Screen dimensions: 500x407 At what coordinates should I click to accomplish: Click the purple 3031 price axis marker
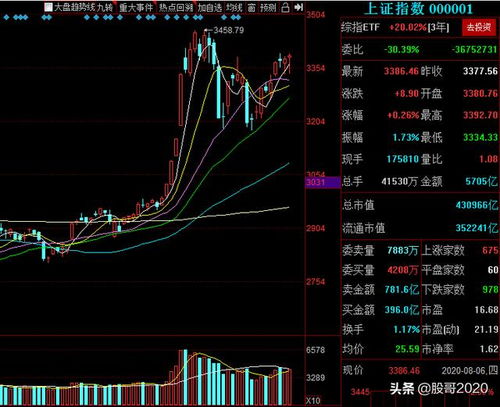pos(323,182)
